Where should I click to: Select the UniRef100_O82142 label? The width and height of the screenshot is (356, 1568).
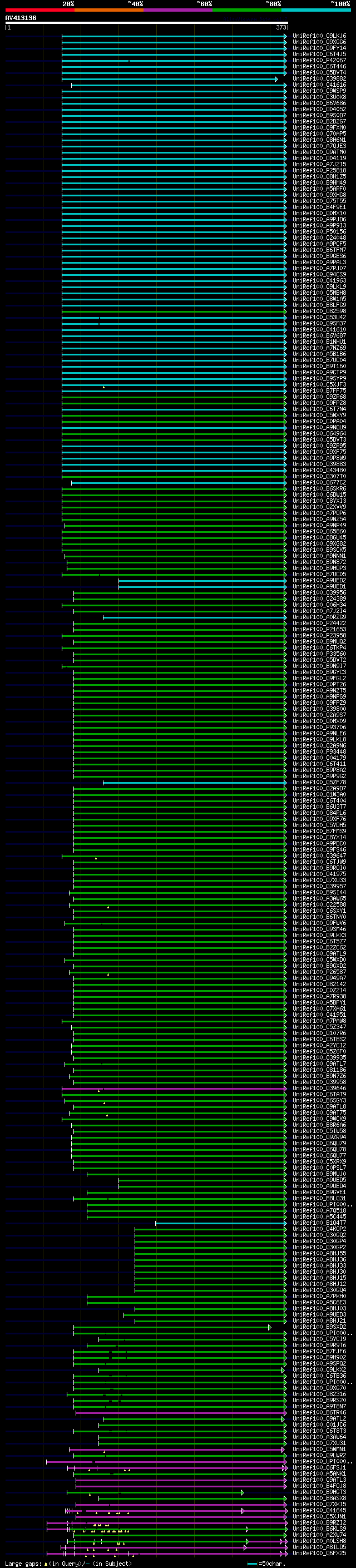click(319, 985)
